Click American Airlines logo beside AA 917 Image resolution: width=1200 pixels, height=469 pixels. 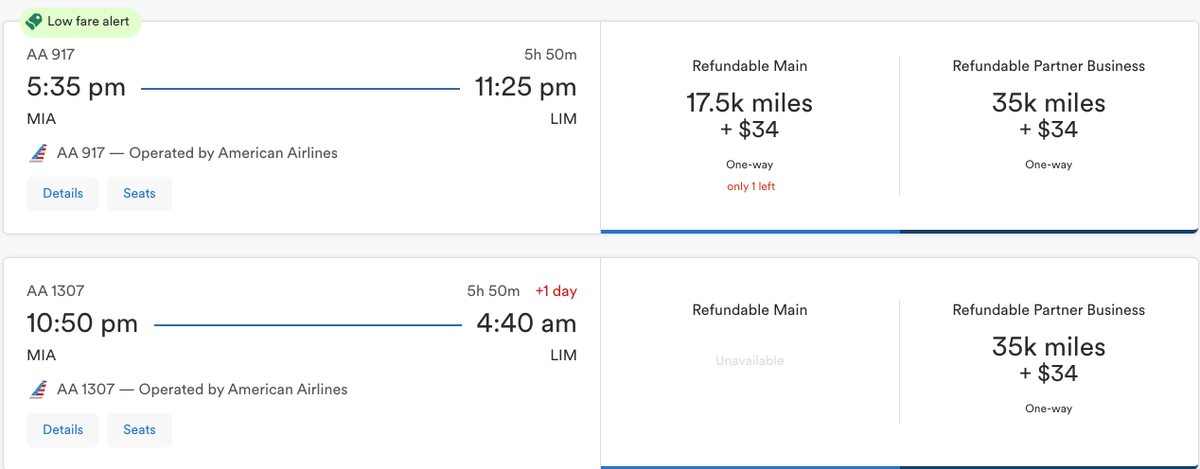38,154
